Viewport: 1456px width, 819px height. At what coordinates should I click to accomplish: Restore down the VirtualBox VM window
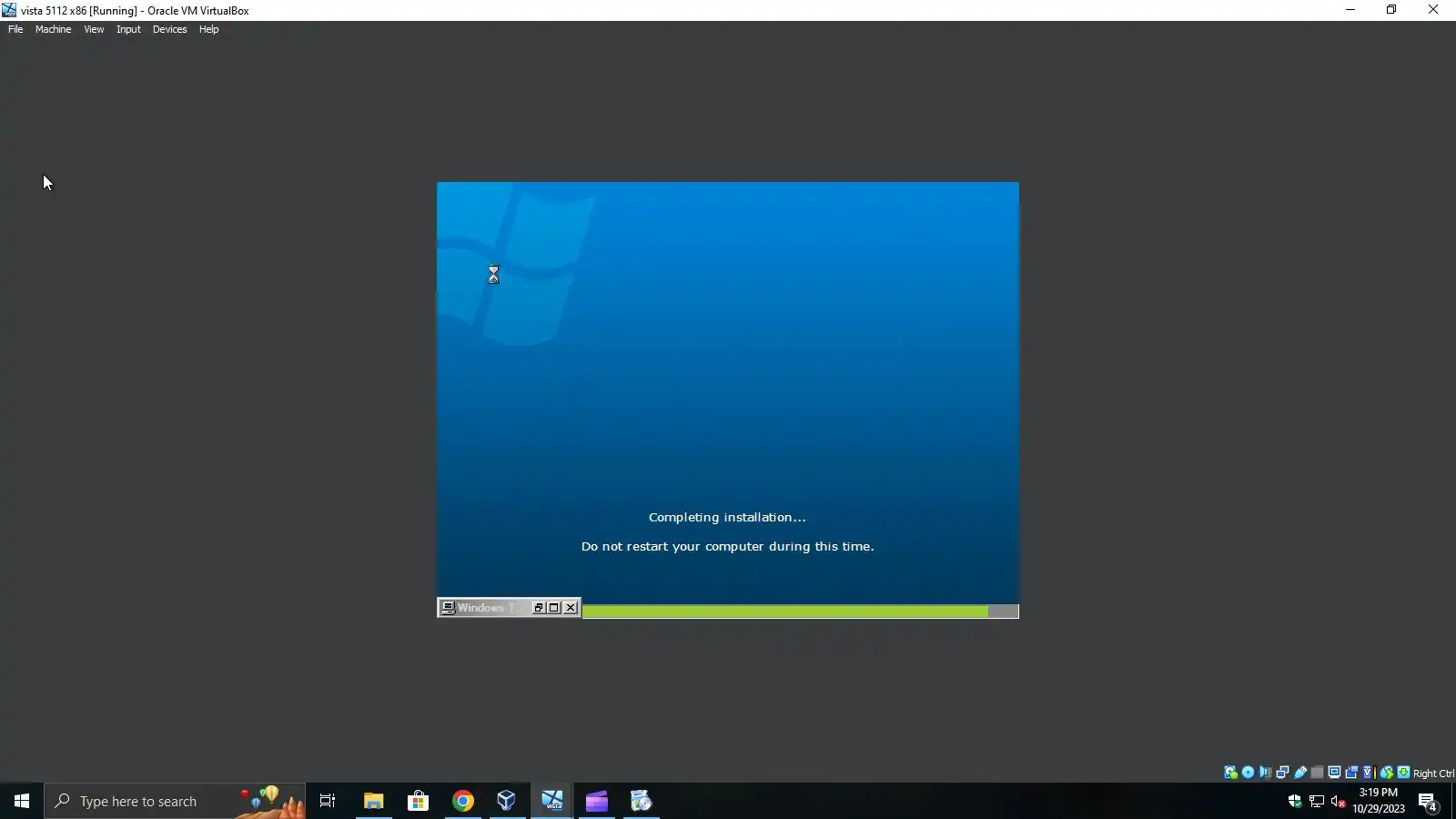(1391, 10)
